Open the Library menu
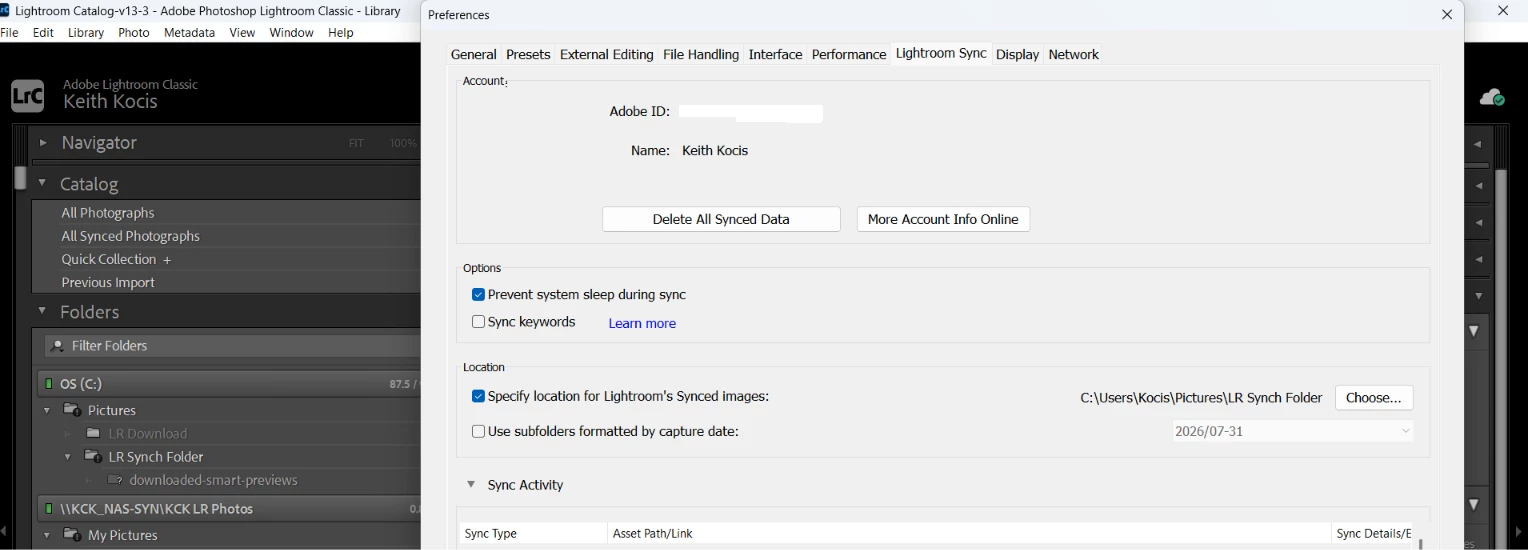The height and width of the screenshot is (550, 1528). [86, 32]
